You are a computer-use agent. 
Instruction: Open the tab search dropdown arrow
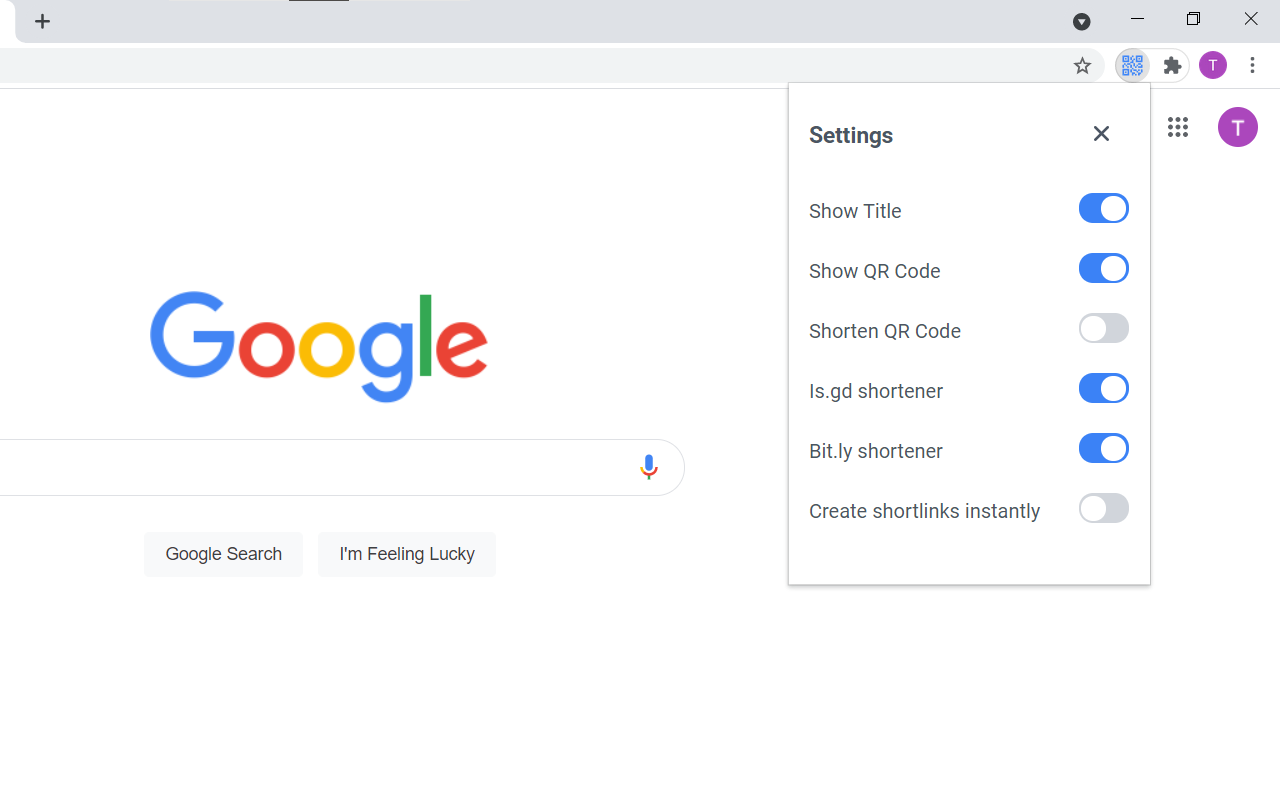pyautogui.click(x=1082, y=21)
